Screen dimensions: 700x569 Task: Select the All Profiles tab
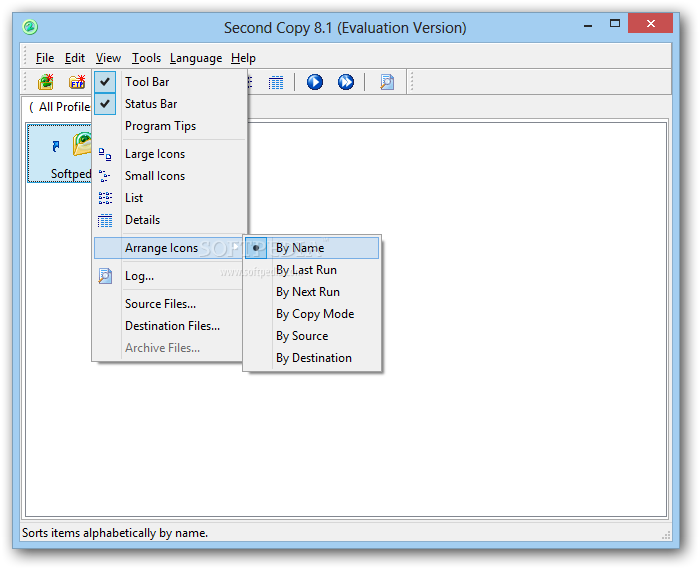59,107
